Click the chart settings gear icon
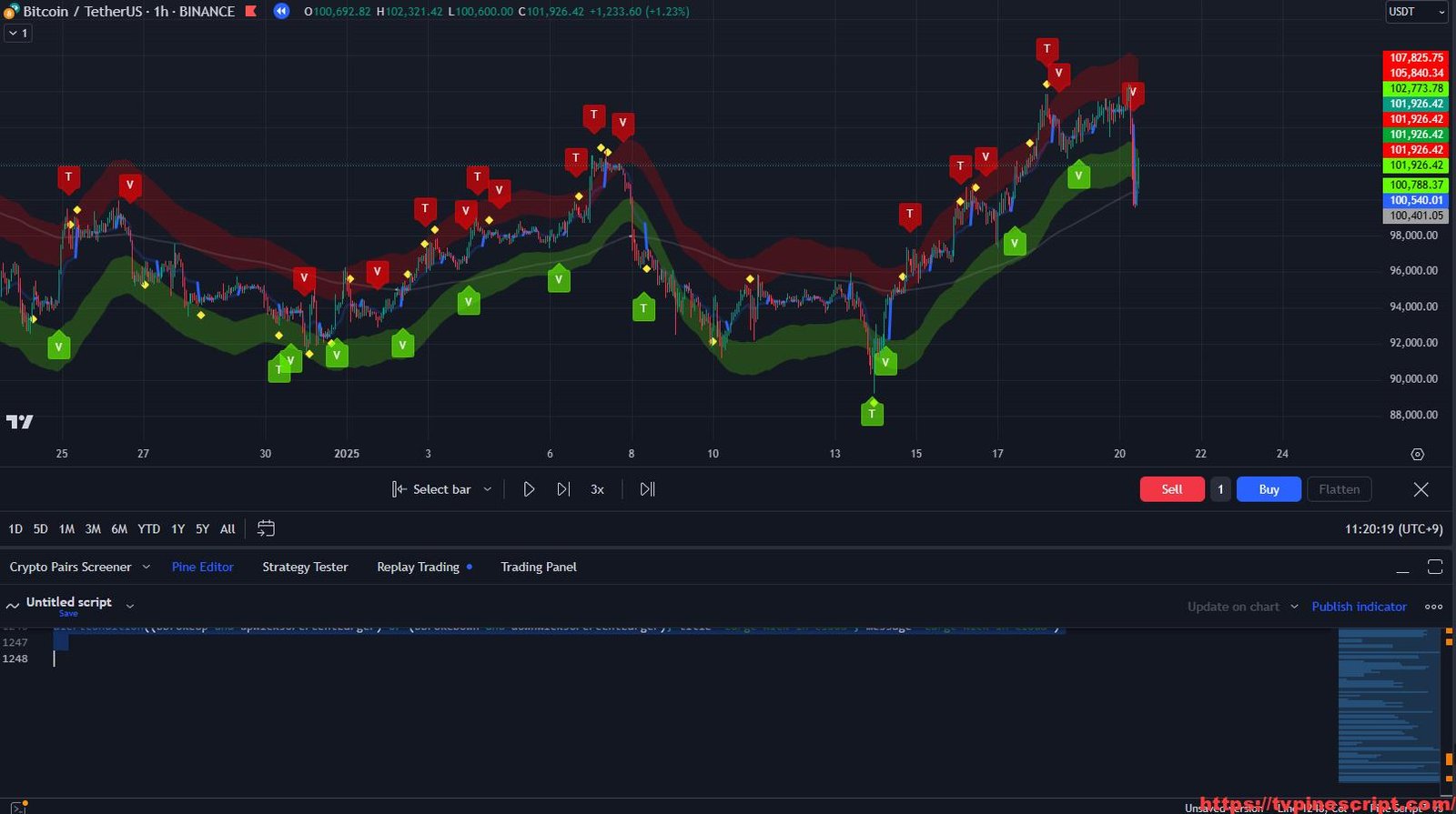Screen dimensions: 1456x814 click(x=1417, y=454)
